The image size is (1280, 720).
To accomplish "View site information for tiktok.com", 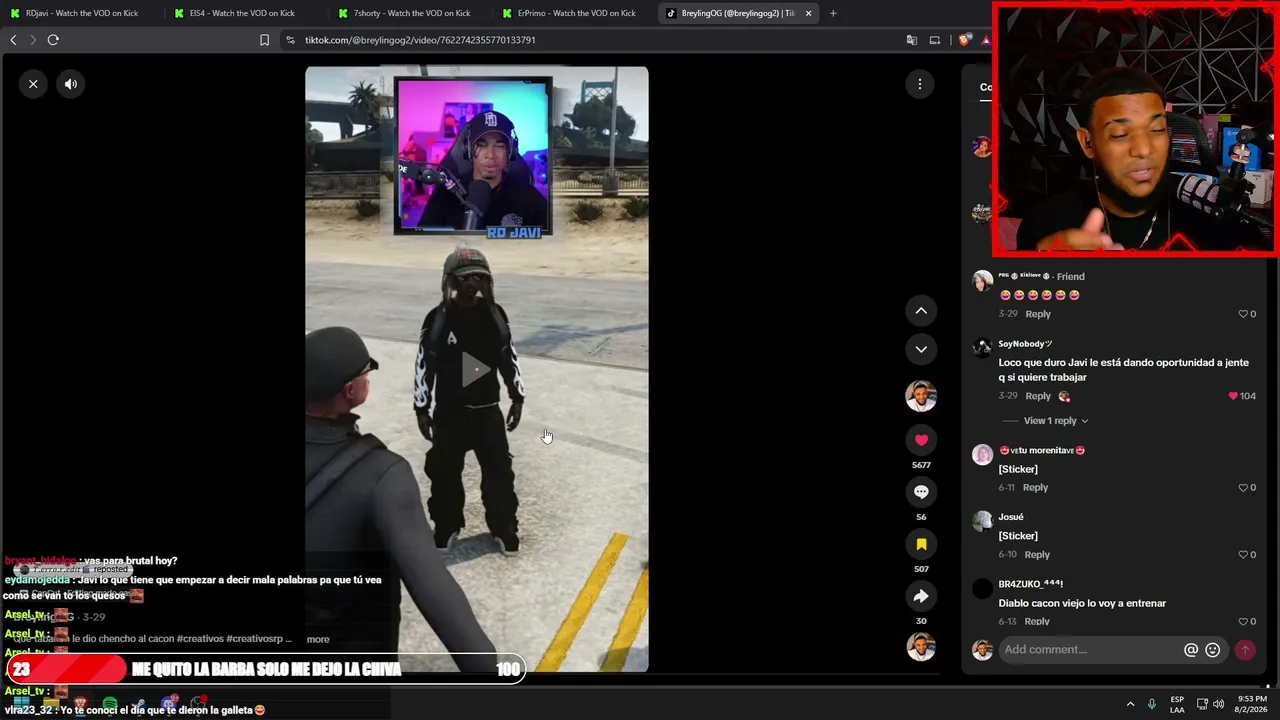I will click(290, 40).
